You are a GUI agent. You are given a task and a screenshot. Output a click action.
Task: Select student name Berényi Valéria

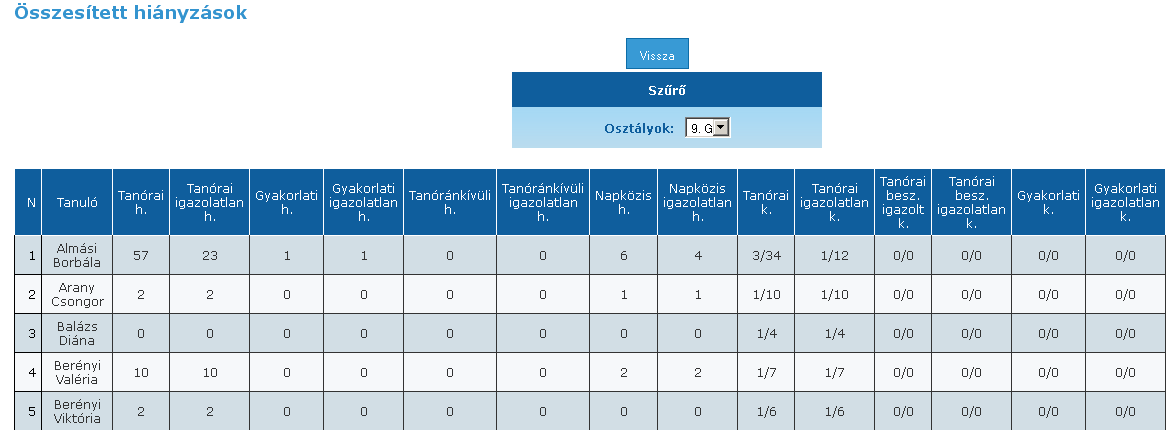77,372
